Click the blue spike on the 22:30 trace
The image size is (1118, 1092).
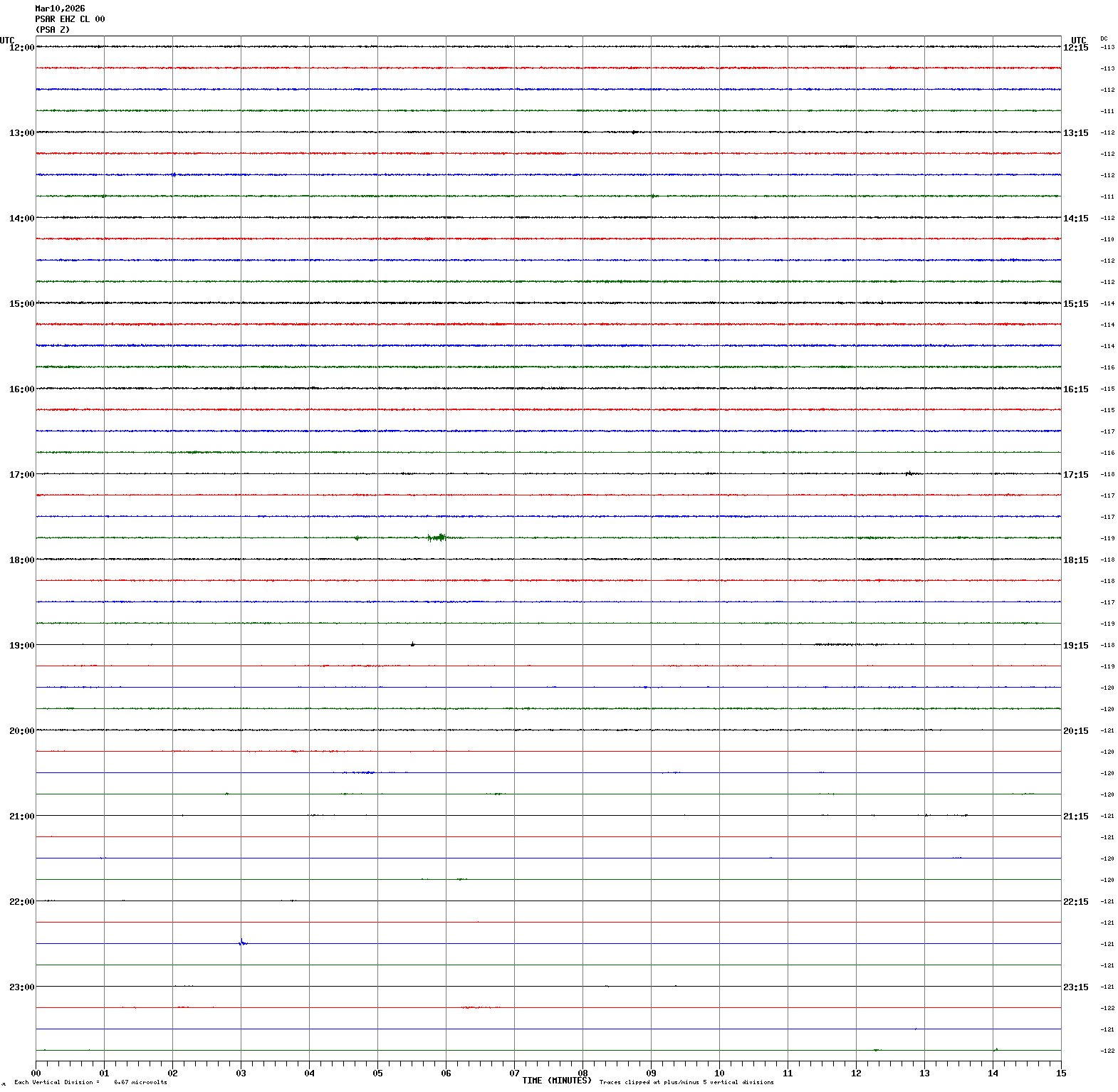click(x=243, y=943)
